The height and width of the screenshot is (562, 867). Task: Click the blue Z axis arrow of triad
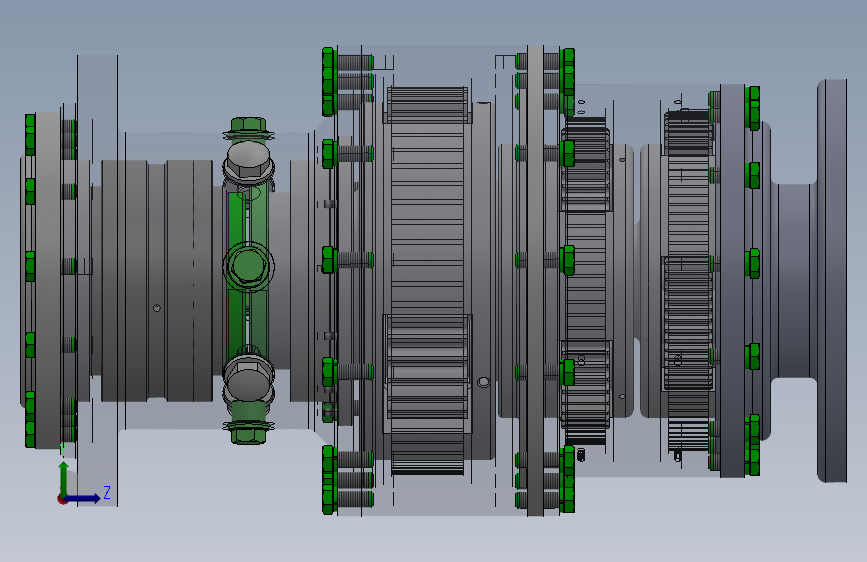point(83,498)
